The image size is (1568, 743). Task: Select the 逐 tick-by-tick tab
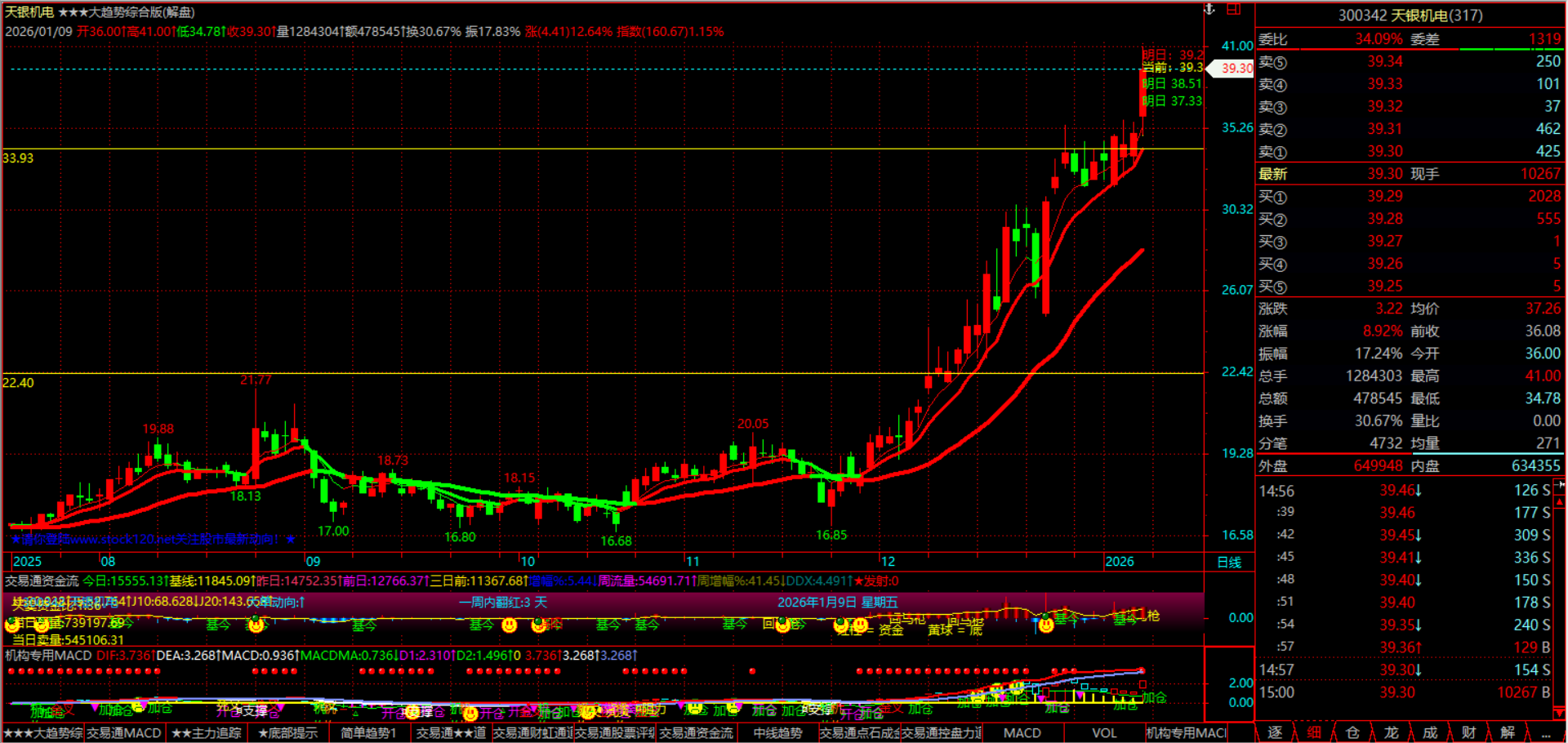pos(1275,732)
